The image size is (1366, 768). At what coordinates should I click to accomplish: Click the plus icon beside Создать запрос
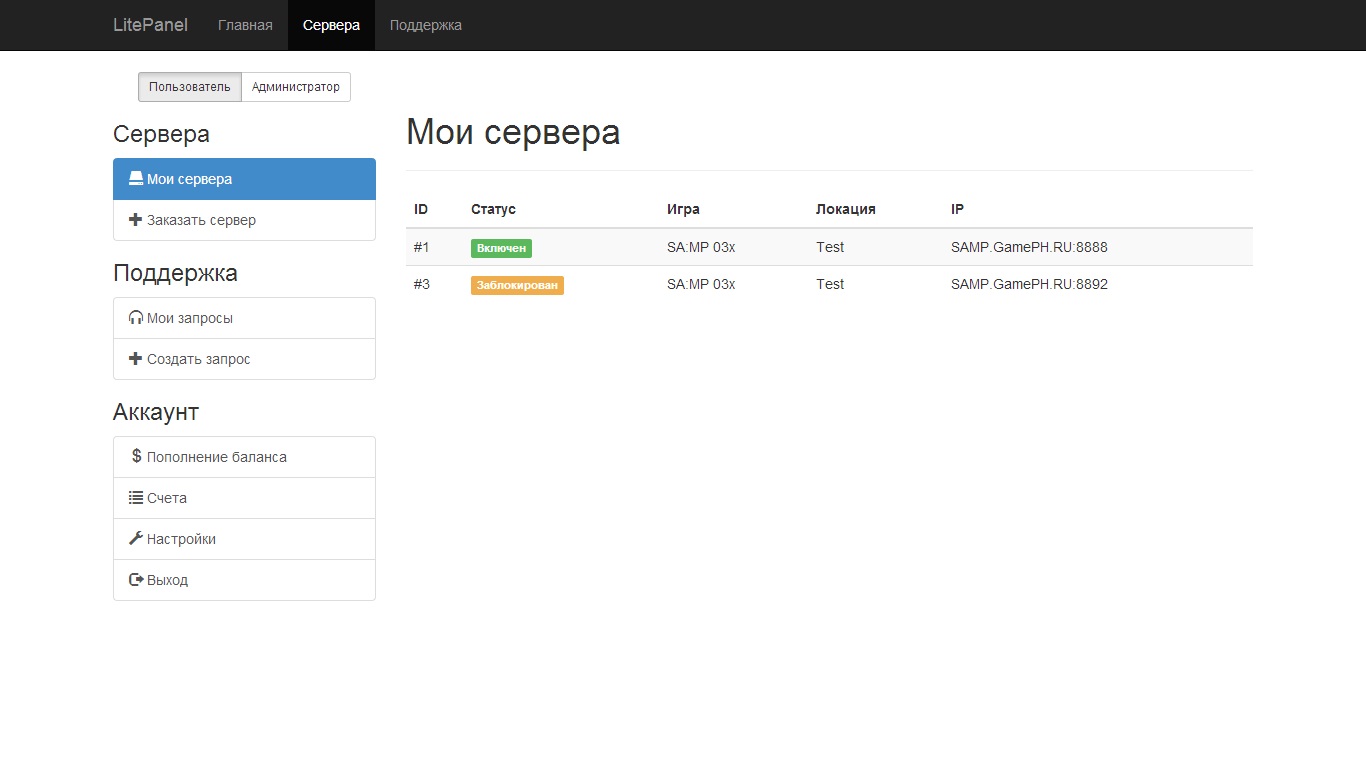[x=136, y=359]
